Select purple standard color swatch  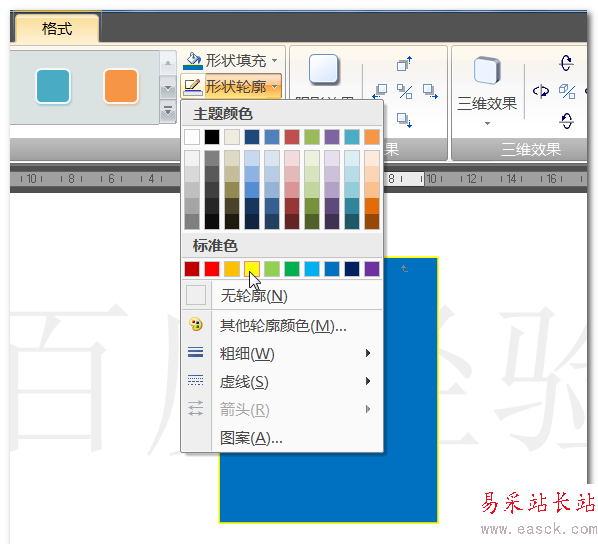point(372,269)
